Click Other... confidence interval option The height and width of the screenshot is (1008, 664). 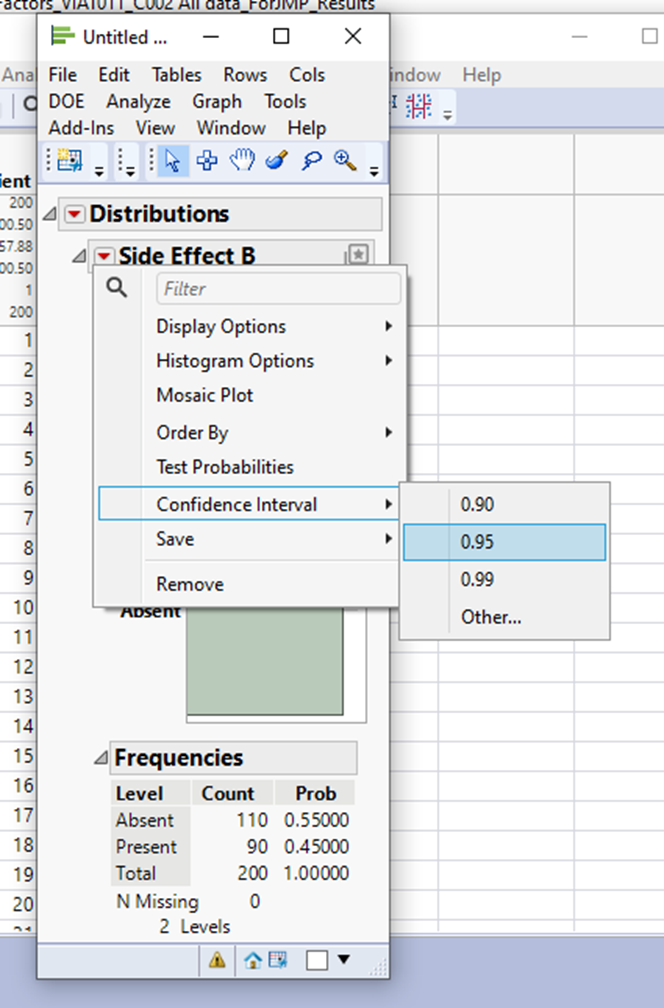pos(491,617)
